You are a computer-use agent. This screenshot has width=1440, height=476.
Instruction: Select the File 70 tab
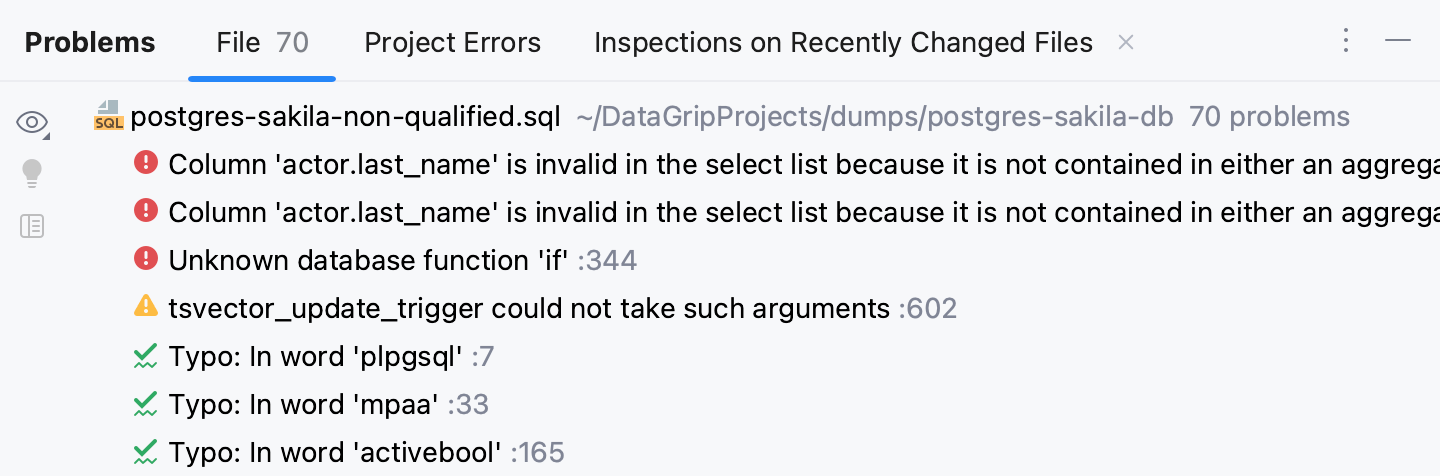click(x=262, y=43)
